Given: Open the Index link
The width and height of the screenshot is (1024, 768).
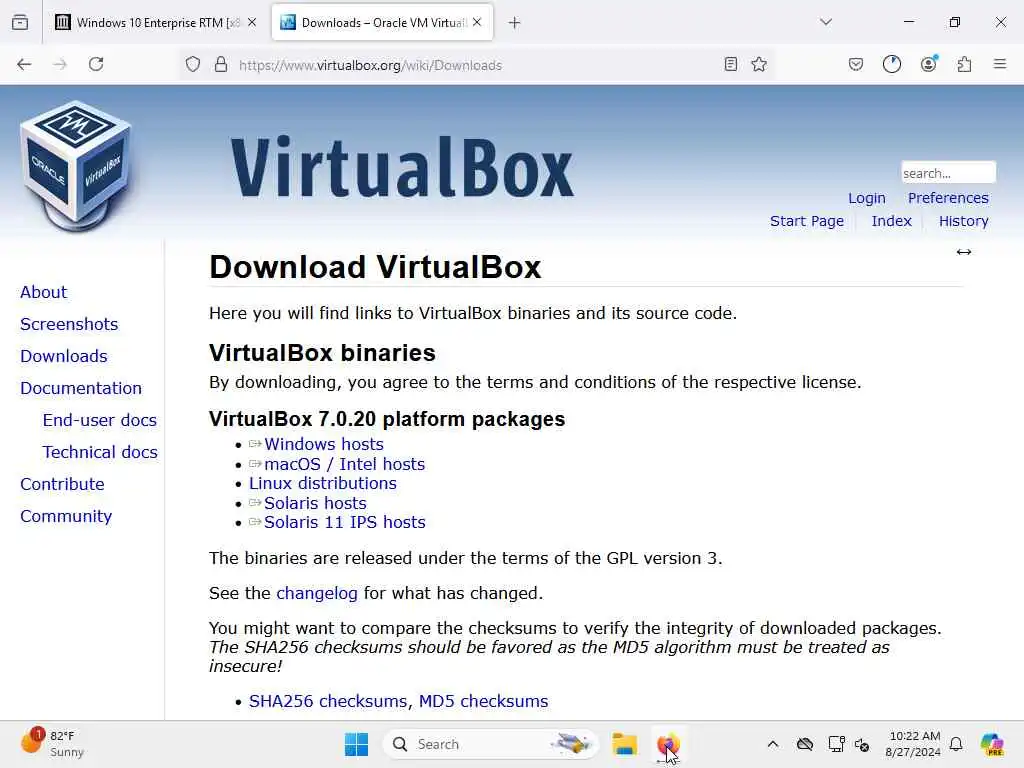Looking at the screenshot, I should pyautogui.click(x=891, y=221).
